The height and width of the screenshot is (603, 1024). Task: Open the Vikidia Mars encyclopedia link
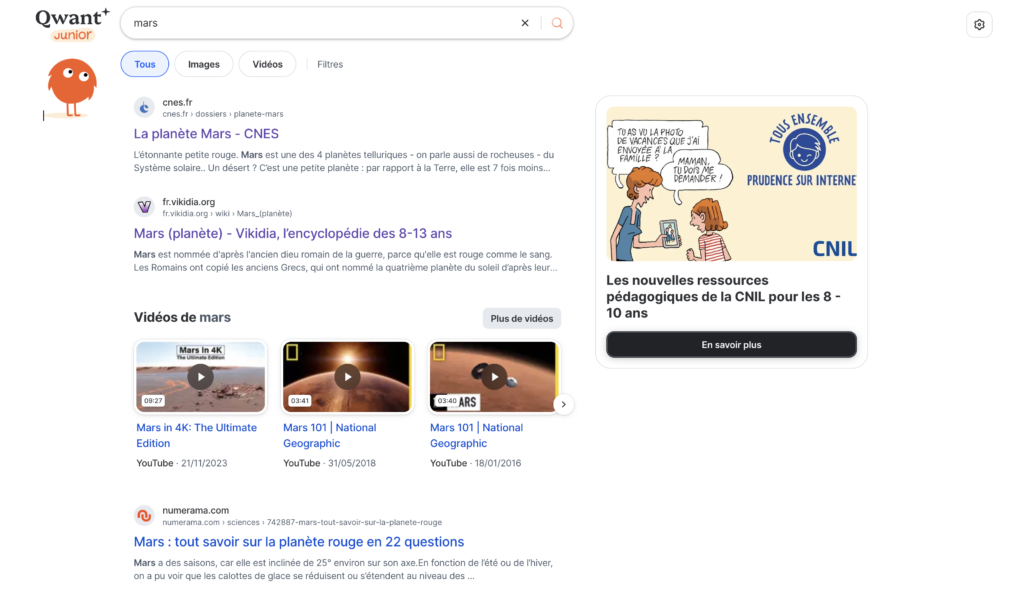coord(292,234)
